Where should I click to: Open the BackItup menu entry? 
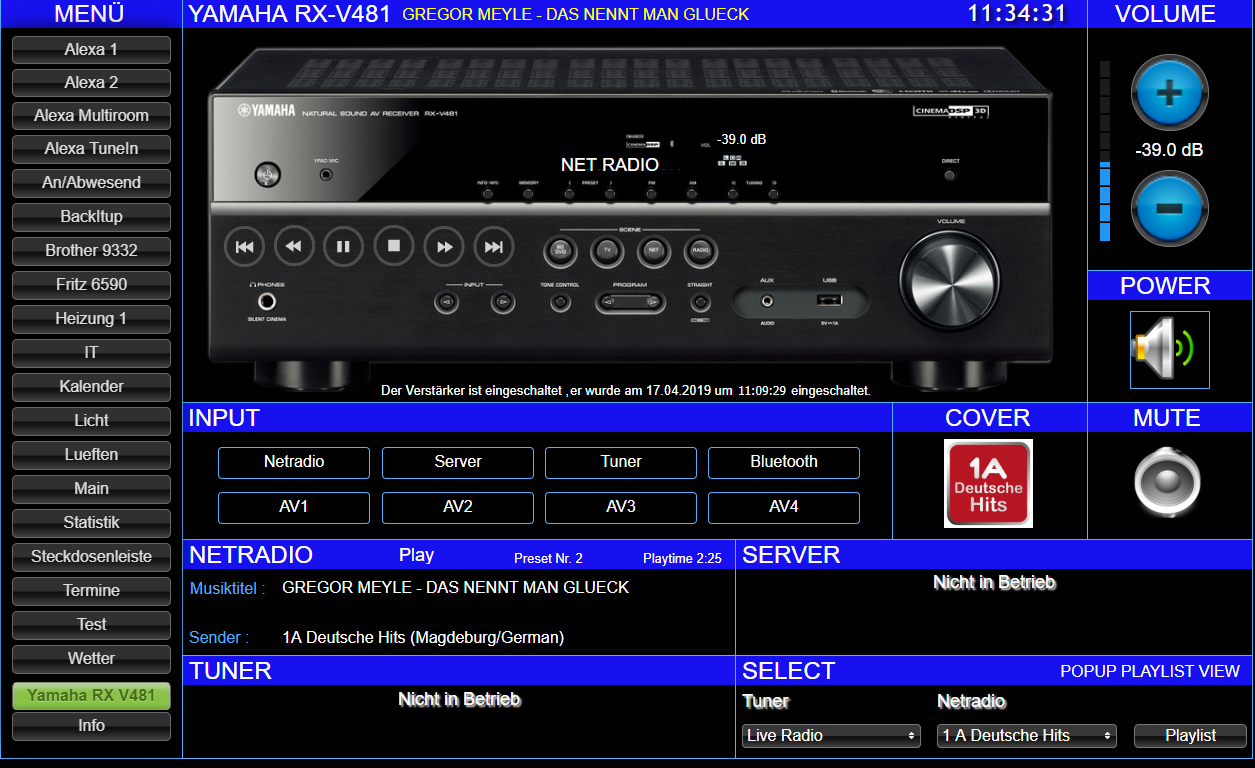(x=91, y=217)
